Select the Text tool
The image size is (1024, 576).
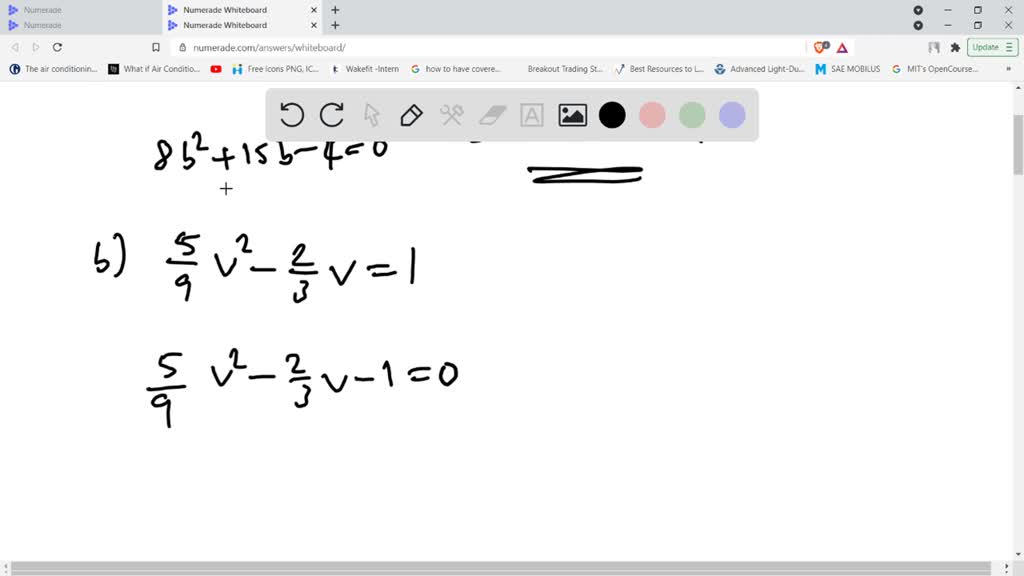click(x=531, y=115)
